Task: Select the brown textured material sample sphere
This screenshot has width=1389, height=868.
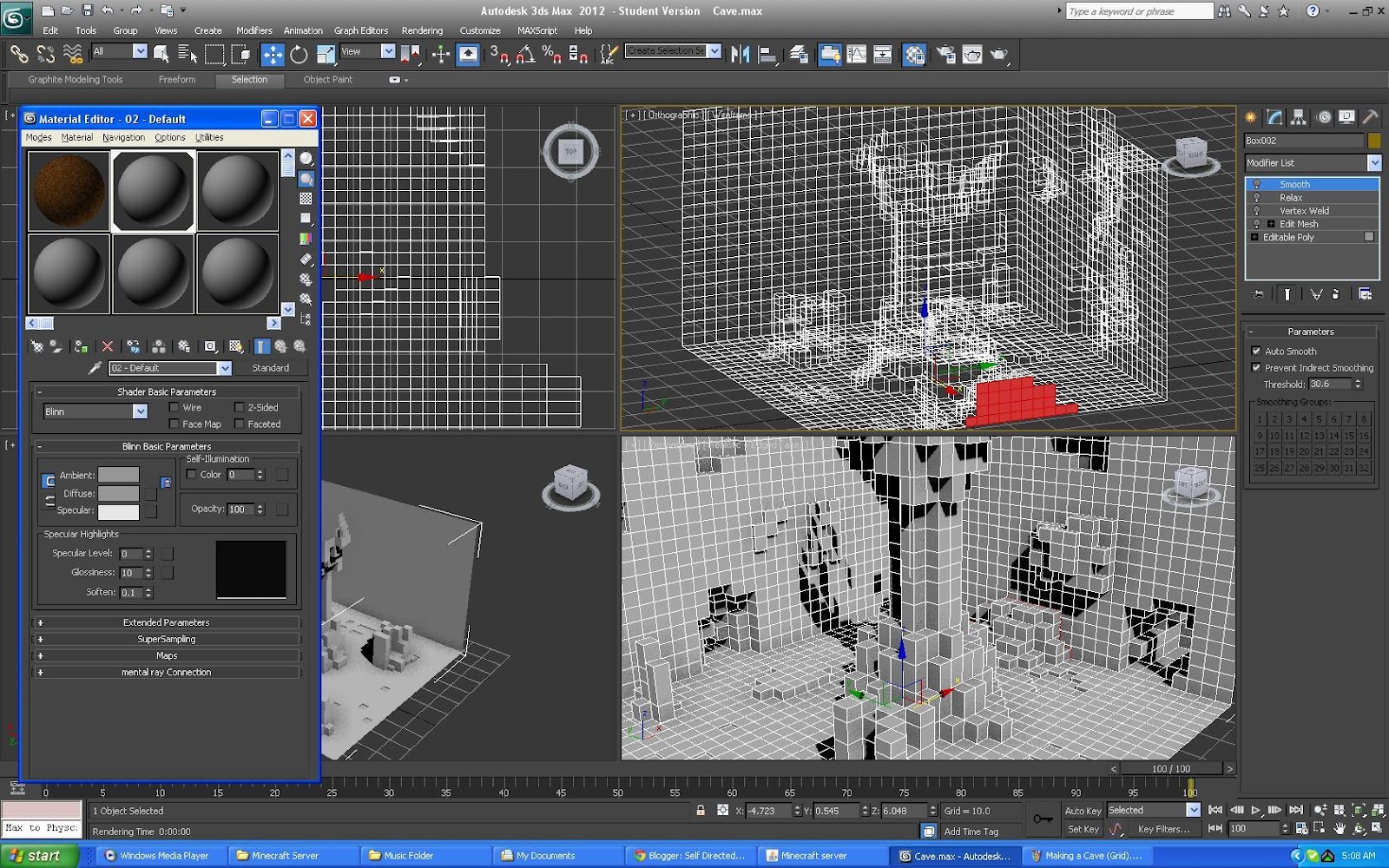Action: click(69, 191)
